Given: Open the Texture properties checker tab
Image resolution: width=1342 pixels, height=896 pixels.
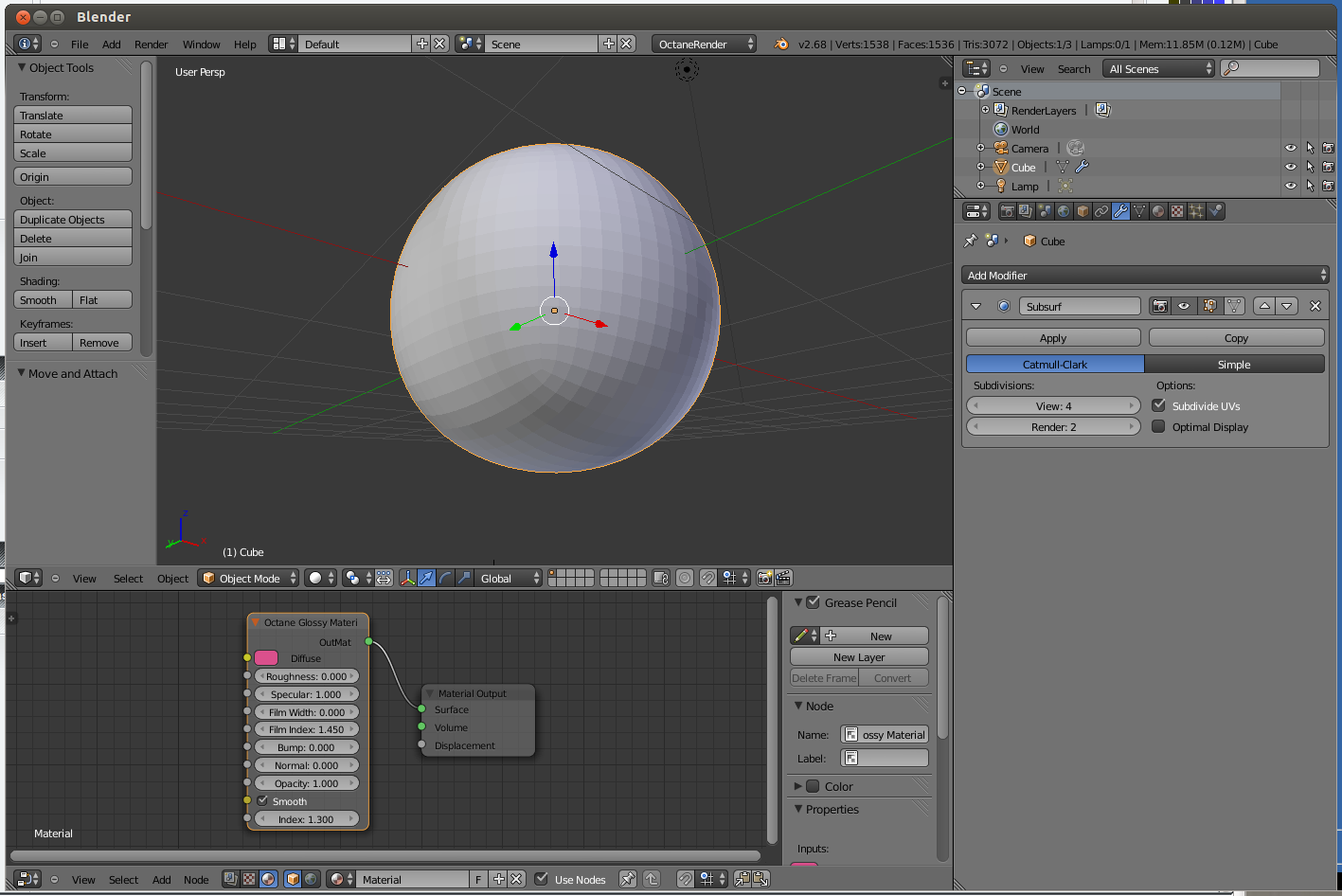Looking at the screenshot, I should point(1177,211).
